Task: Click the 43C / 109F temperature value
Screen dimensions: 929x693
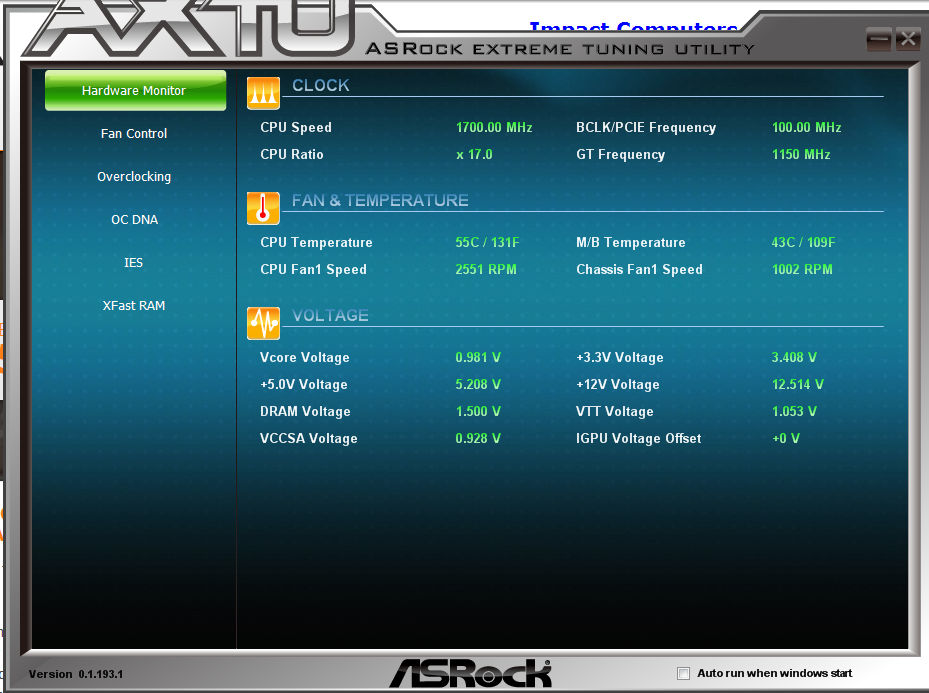Action: click(803, 242)
